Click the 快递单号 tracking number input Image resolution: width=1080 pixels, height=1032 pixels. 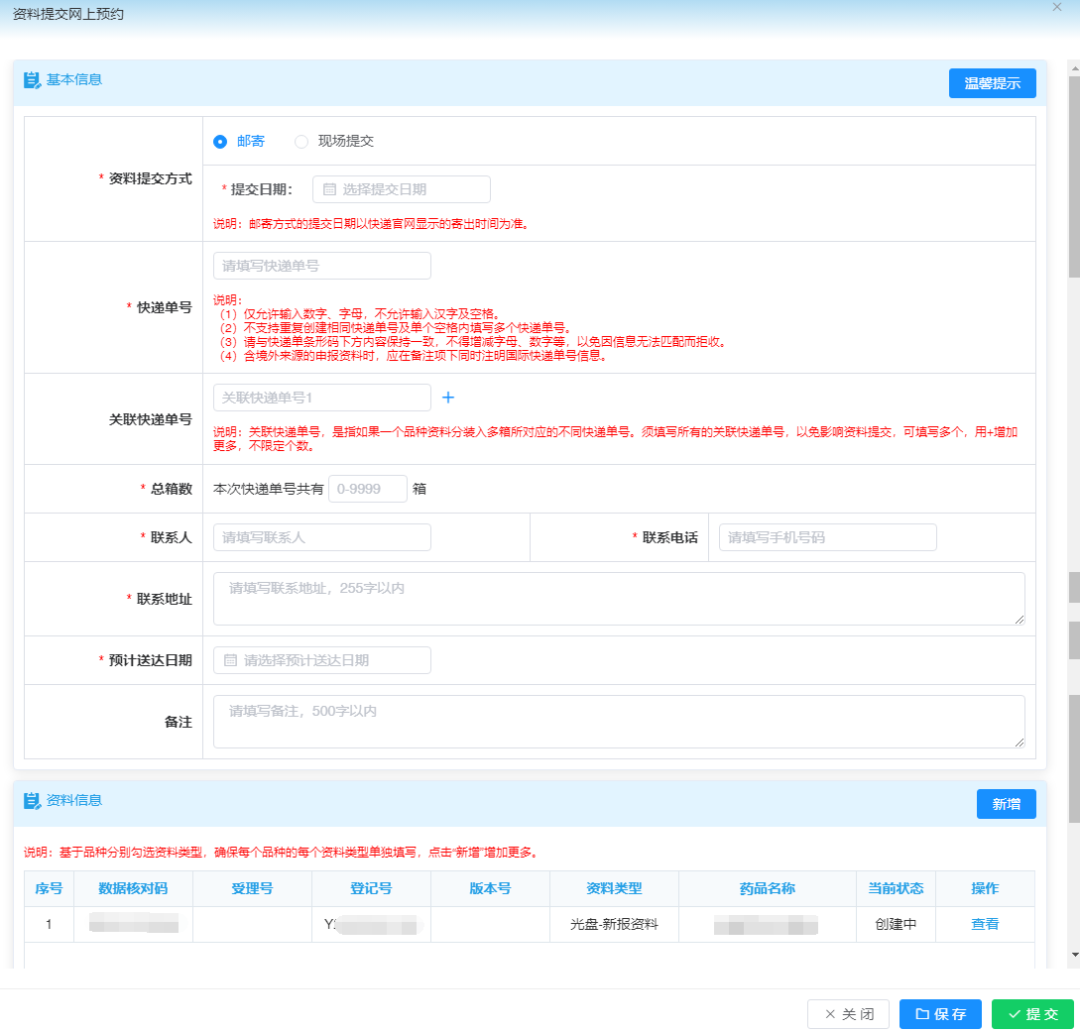(320, 265)
